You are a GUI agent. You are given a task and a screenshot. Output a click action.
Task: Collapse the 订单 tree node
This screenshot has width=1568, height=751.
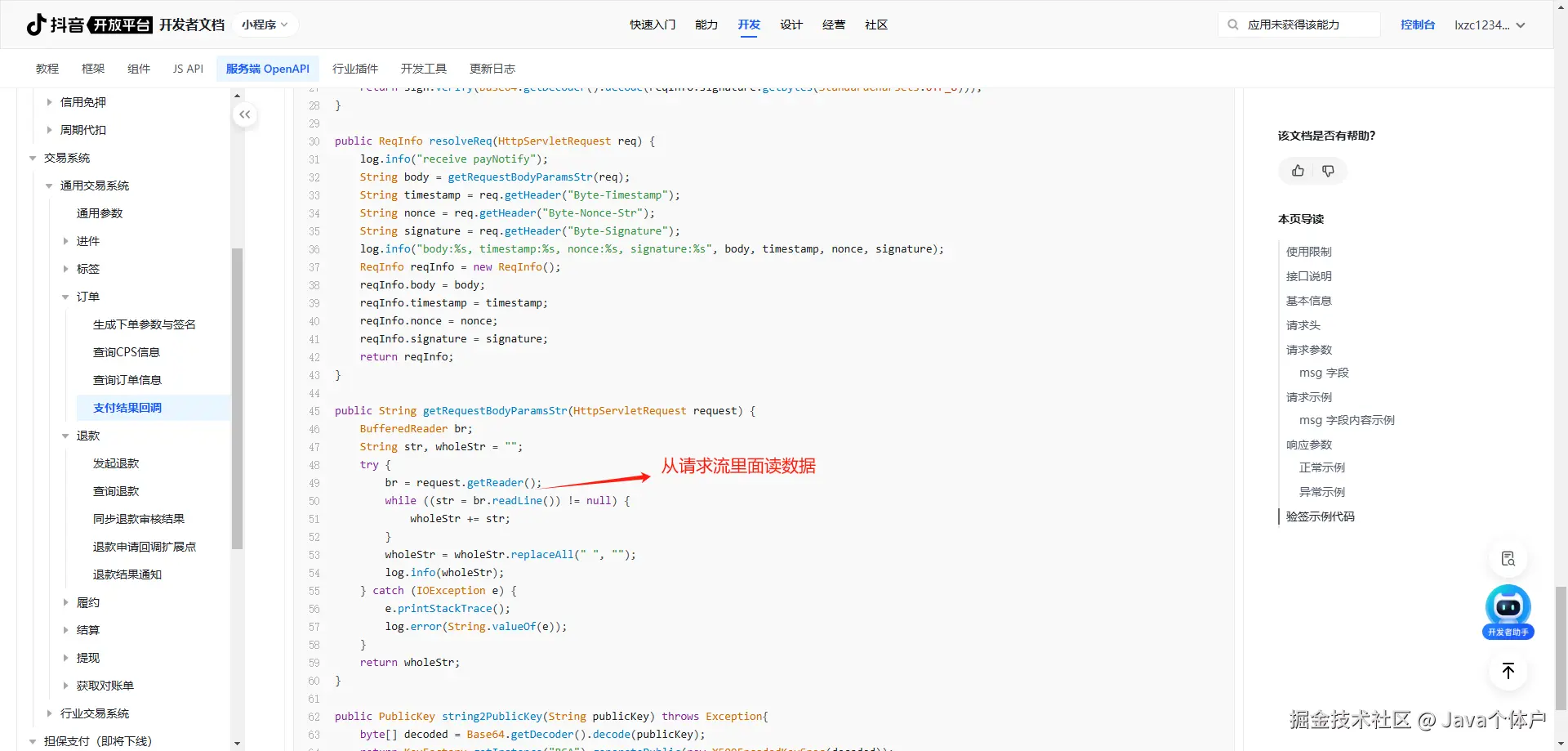65,297
